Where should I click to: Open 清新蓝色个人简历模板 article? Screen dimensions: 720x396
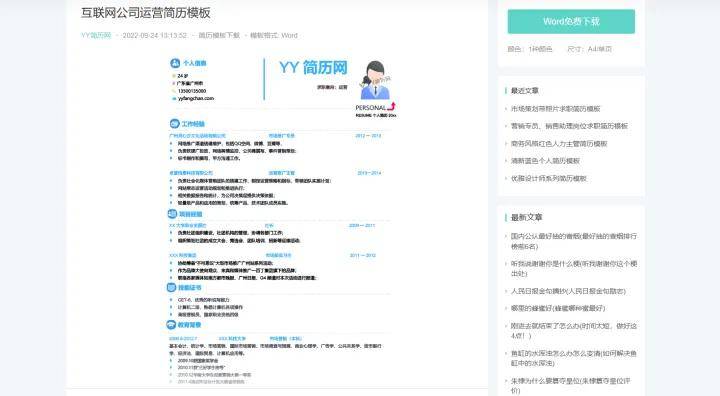coord(546,161)
